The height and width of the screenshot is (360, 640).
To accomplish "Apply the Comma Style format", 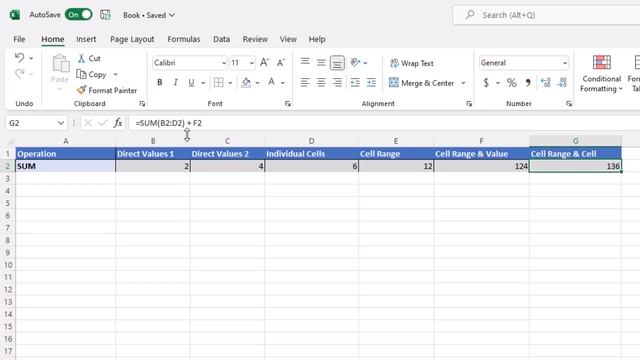I will tap(528, 82).
